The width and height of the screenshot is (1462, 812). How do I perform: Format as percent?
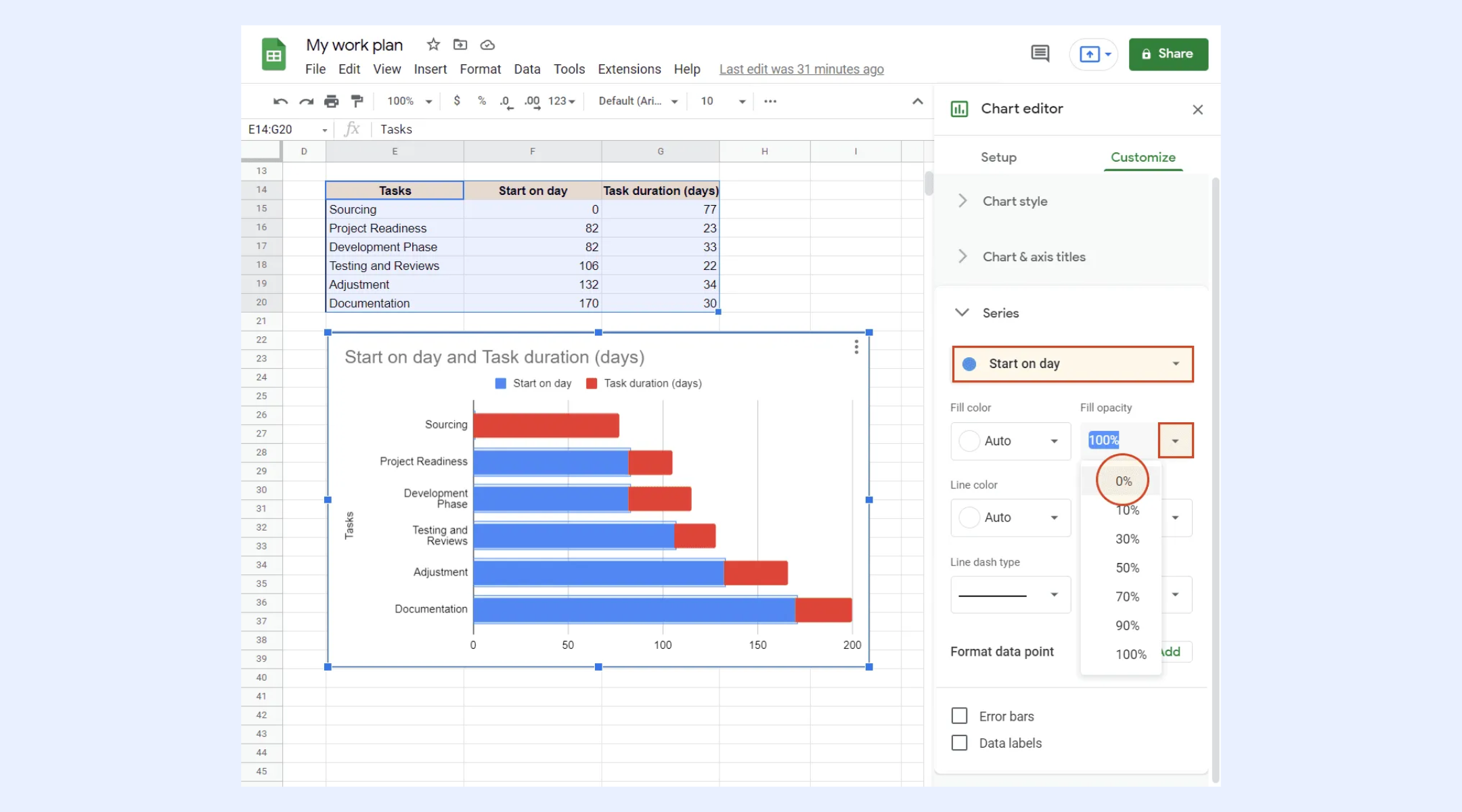tap(482, 101)
